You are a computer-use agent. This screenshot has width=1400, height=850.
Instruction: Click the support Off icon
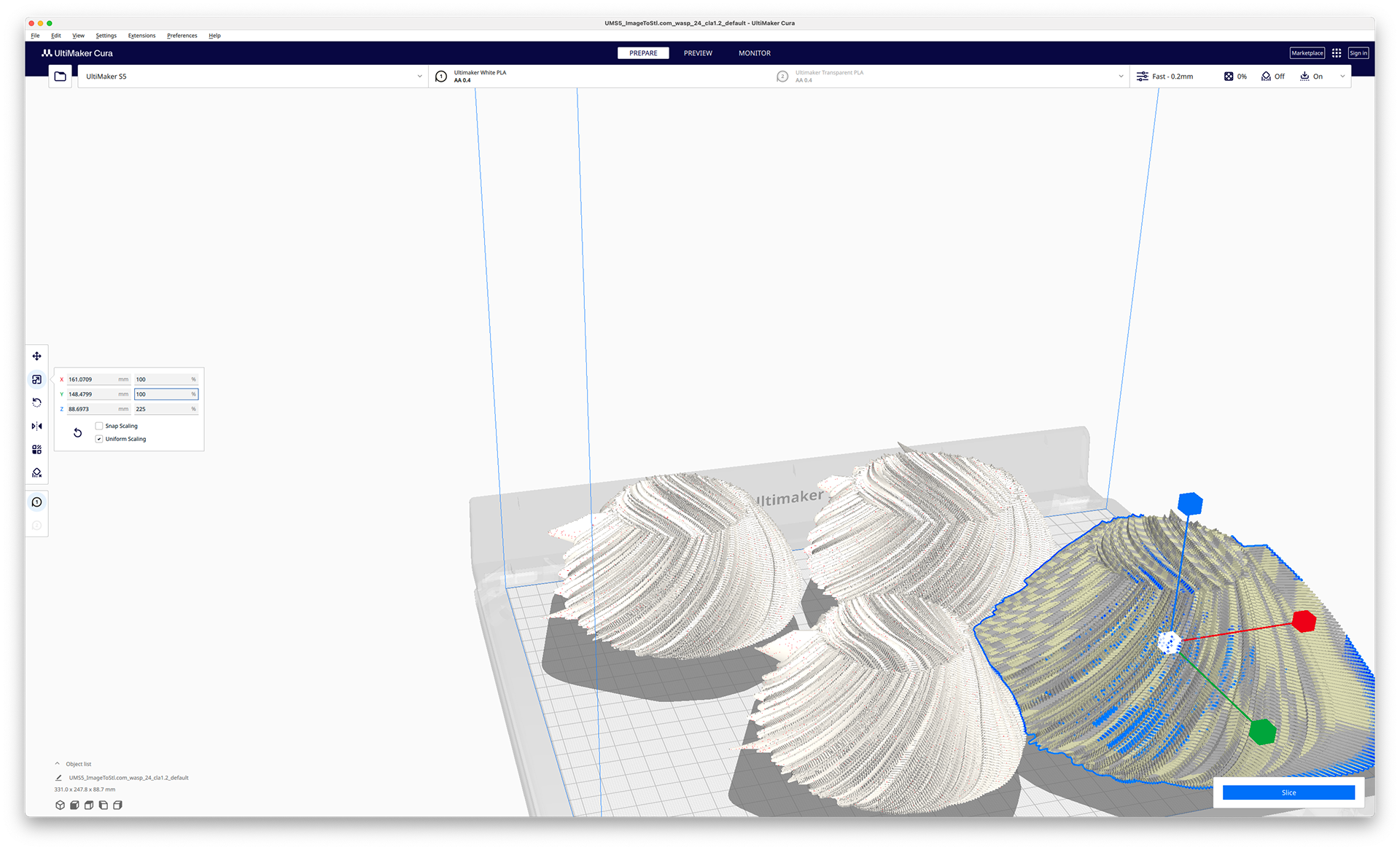[1266, 77]
